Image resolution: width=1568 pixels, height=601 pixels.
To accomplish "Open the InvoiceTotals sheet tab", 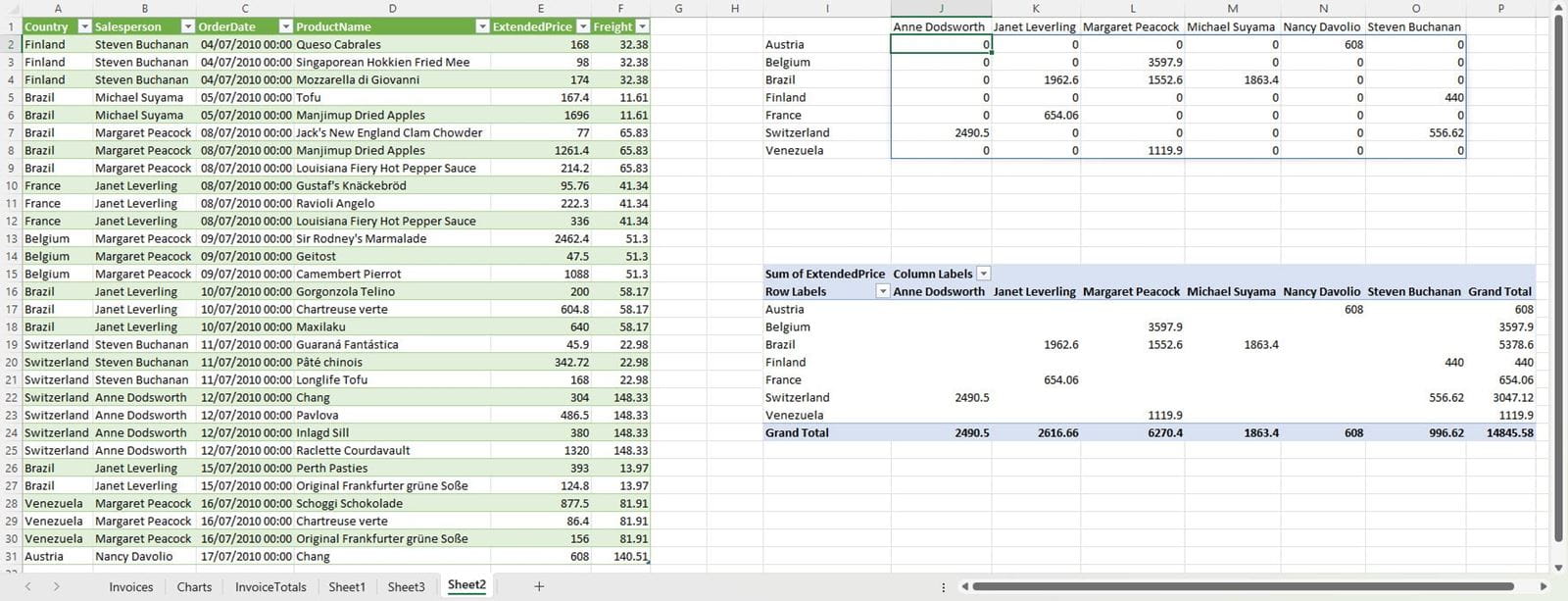I will click(270, 586).
